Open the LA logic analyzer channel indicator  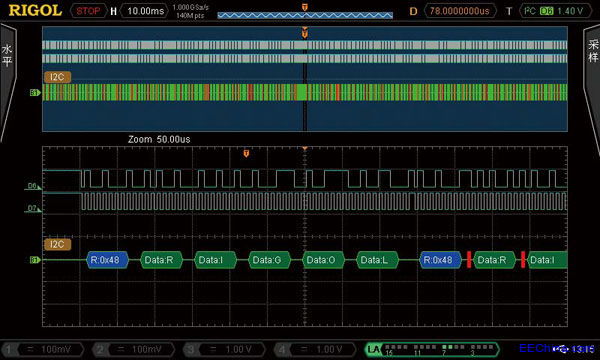point(432,349)
